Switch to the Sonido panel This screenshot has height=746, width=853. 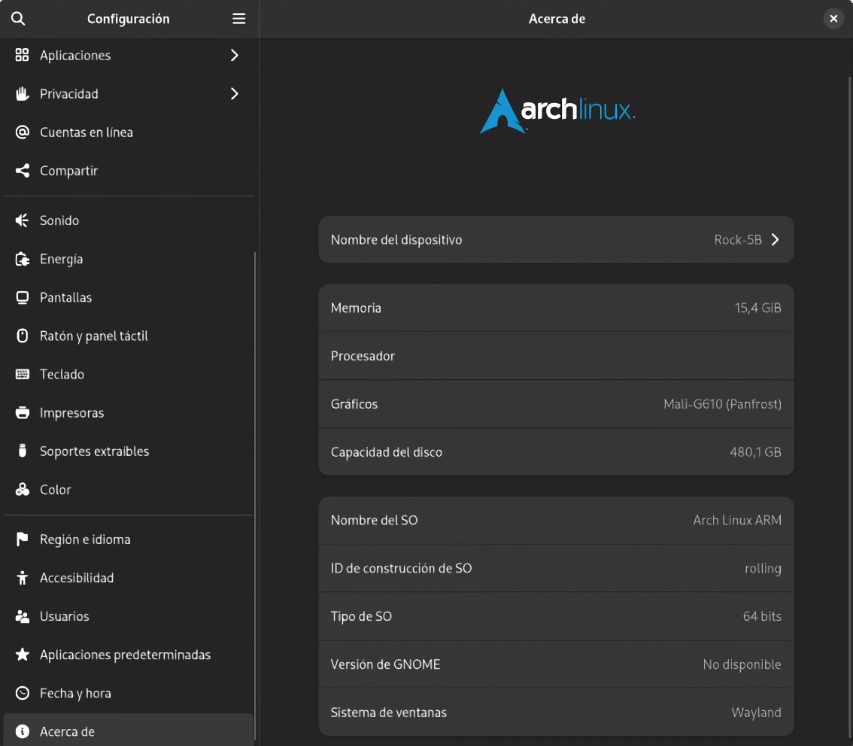click(x=128, y=220)
